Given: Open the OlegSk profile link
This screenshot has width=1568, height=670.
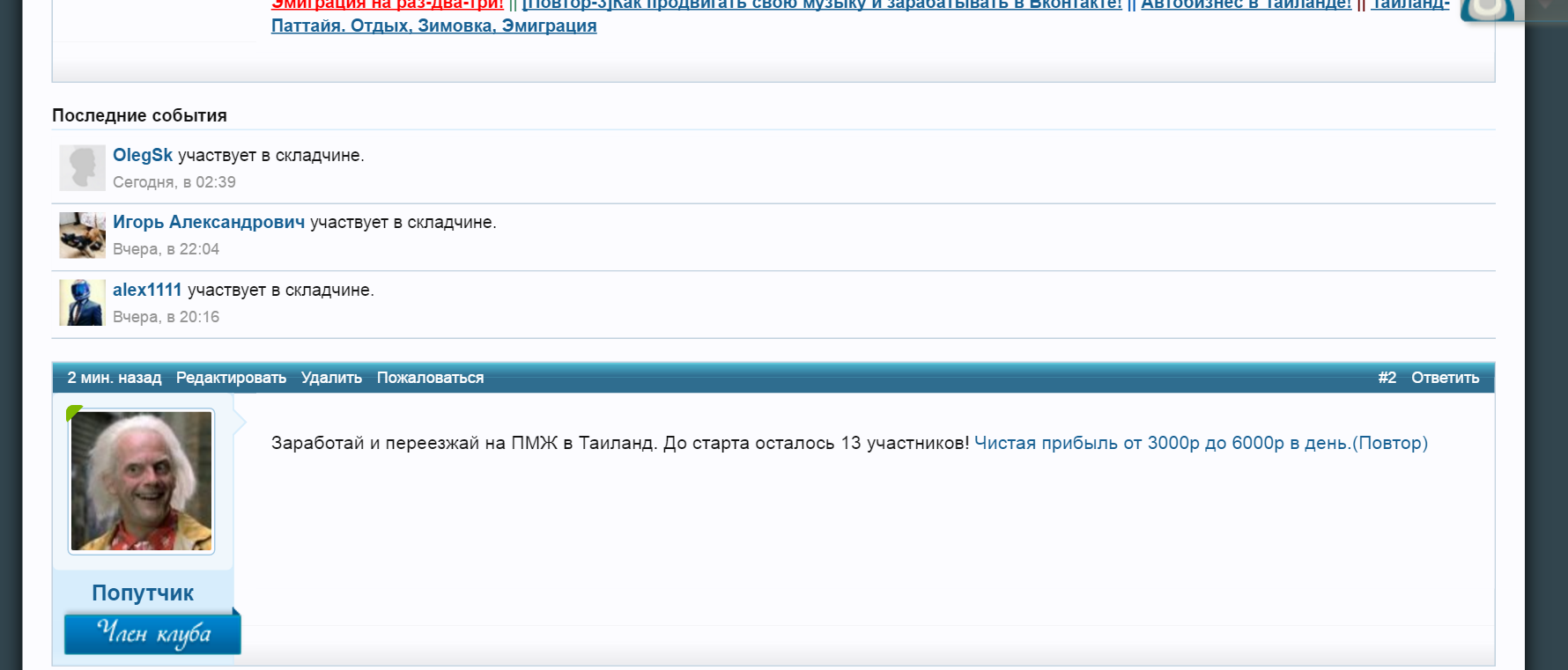Looking at the screenshot, I should 143,155.
